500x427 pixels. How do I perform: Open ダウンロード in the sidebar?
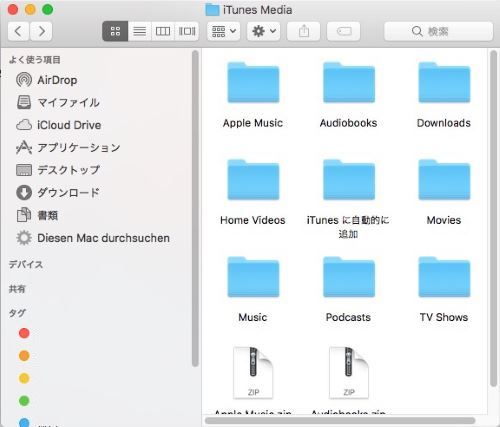(x=58, y=193)
